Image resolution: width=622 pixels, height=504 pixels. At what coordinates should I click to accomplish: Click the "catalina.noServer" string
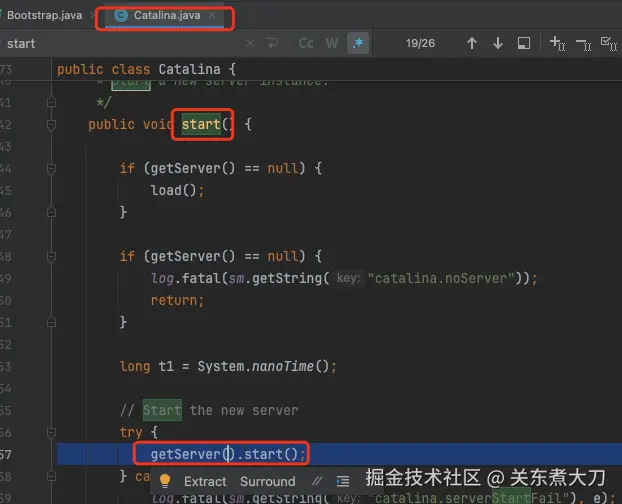441,278
